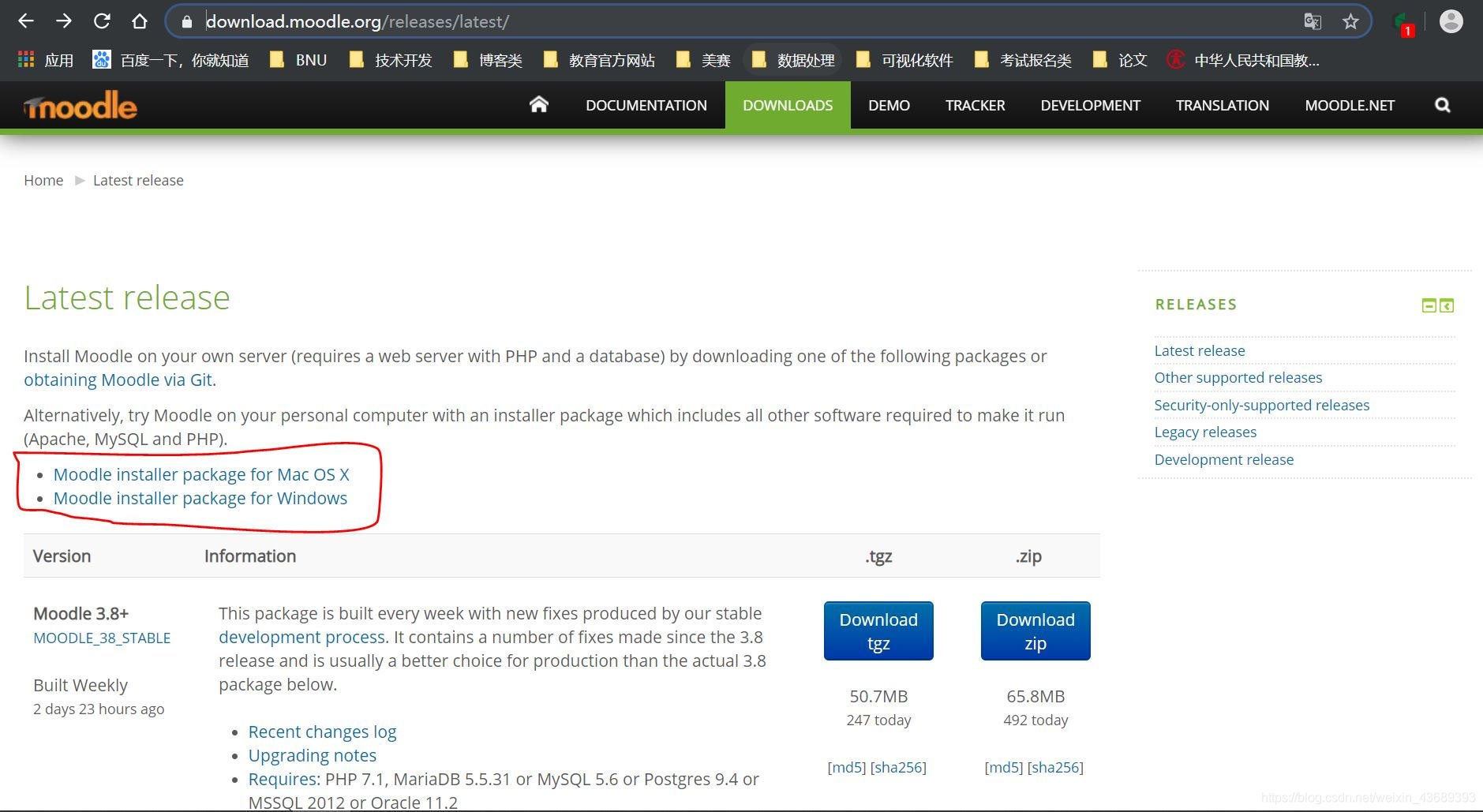This screenshot has height=812, width=1483.
Task: Open the sha256 link under zip
Action: [1055, 767]
